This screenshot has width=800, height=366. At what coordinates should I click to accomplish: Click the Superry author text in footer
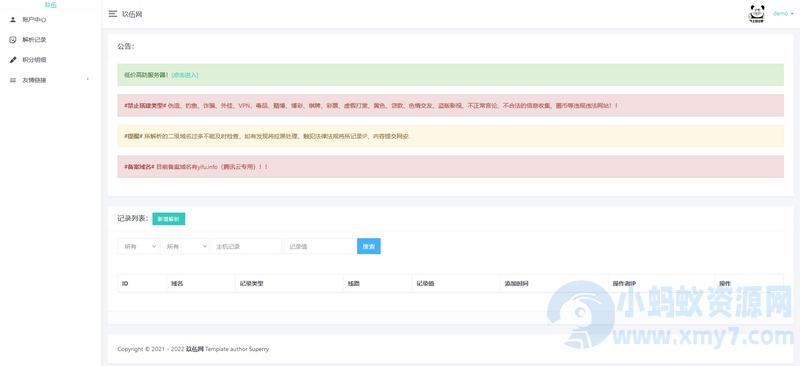259,349
